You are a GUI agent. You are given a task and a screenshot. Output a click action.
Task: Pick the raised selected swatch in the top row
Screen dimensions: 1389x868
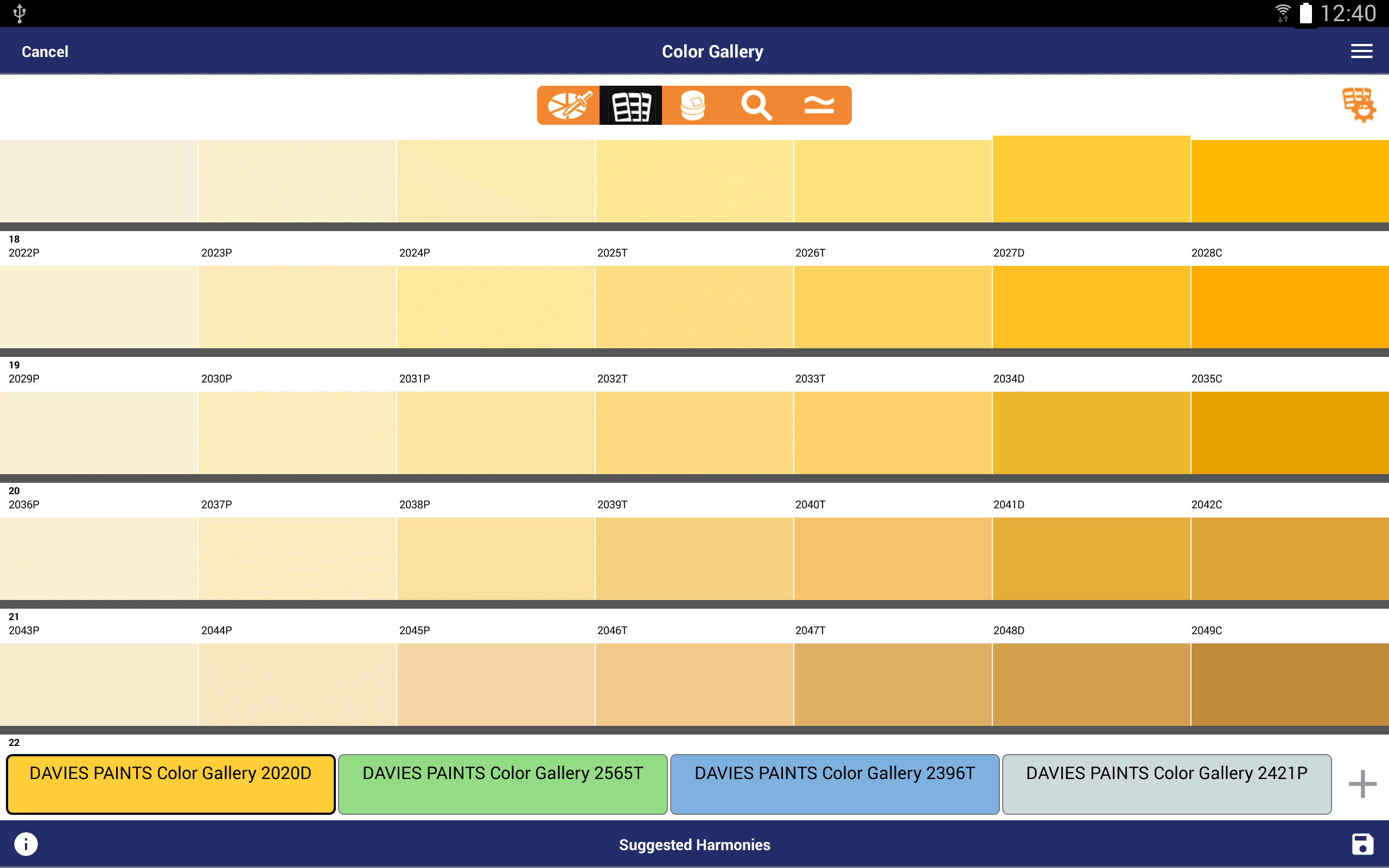point(1091,179)
